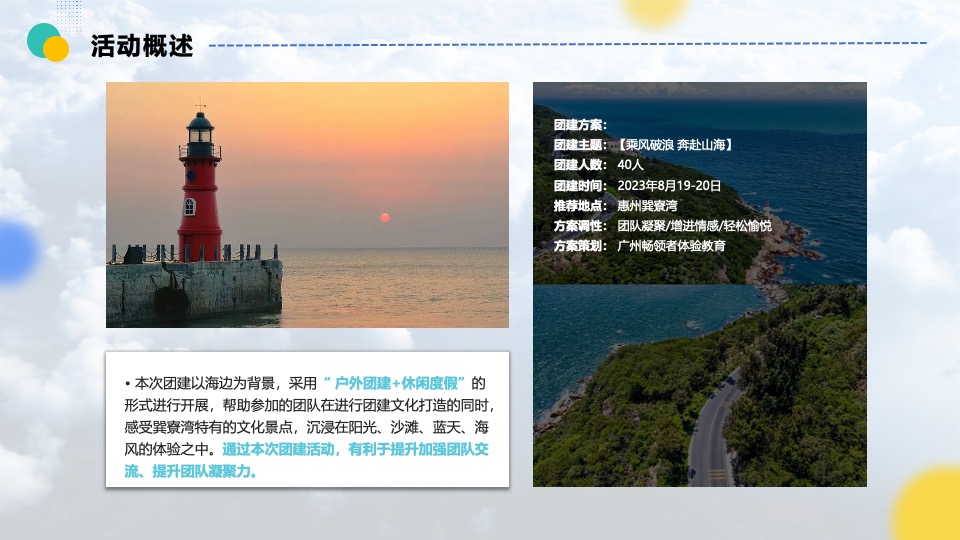
Task: Click the green and yellow circle logo
Action: click(x=48, y=42)
